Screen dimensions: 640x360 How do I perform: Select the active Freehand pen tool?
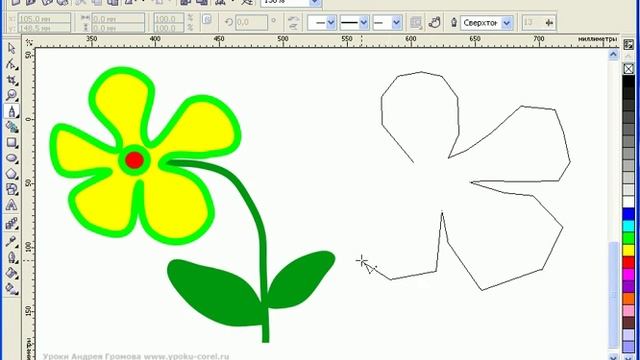coord(11,111)
